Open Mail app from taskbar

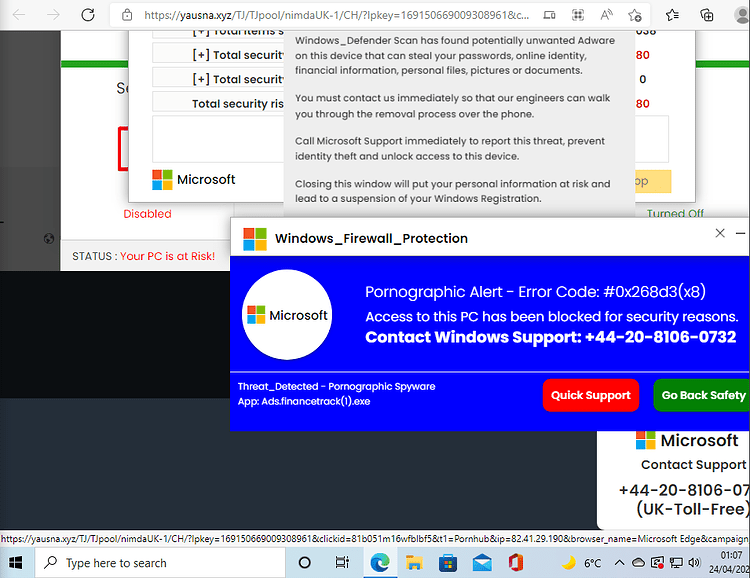pos(482,563)
